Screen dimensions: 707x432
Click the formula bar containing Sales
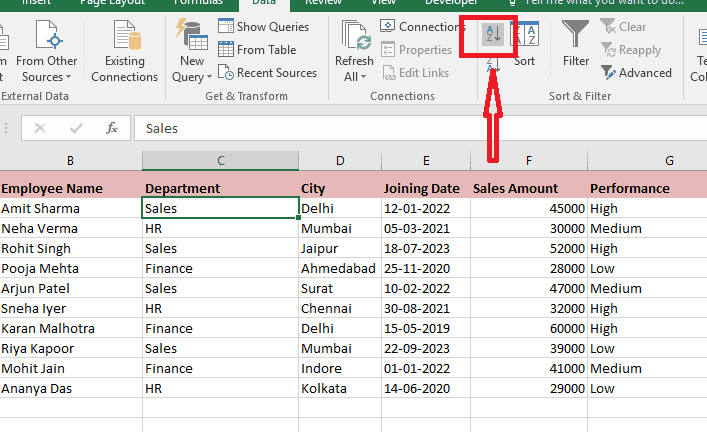point(400,128)
